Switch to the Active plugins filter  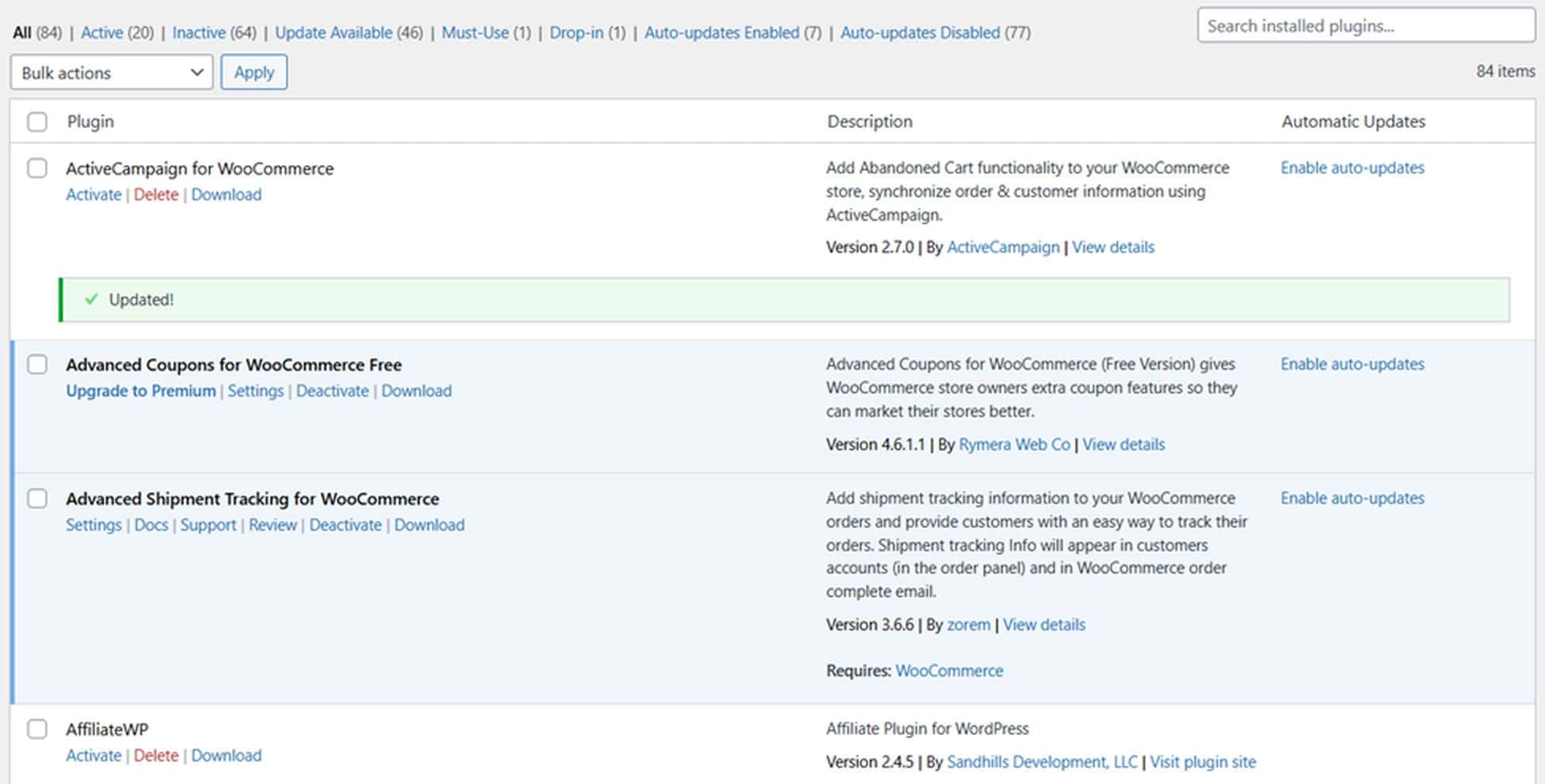(102, 32)
